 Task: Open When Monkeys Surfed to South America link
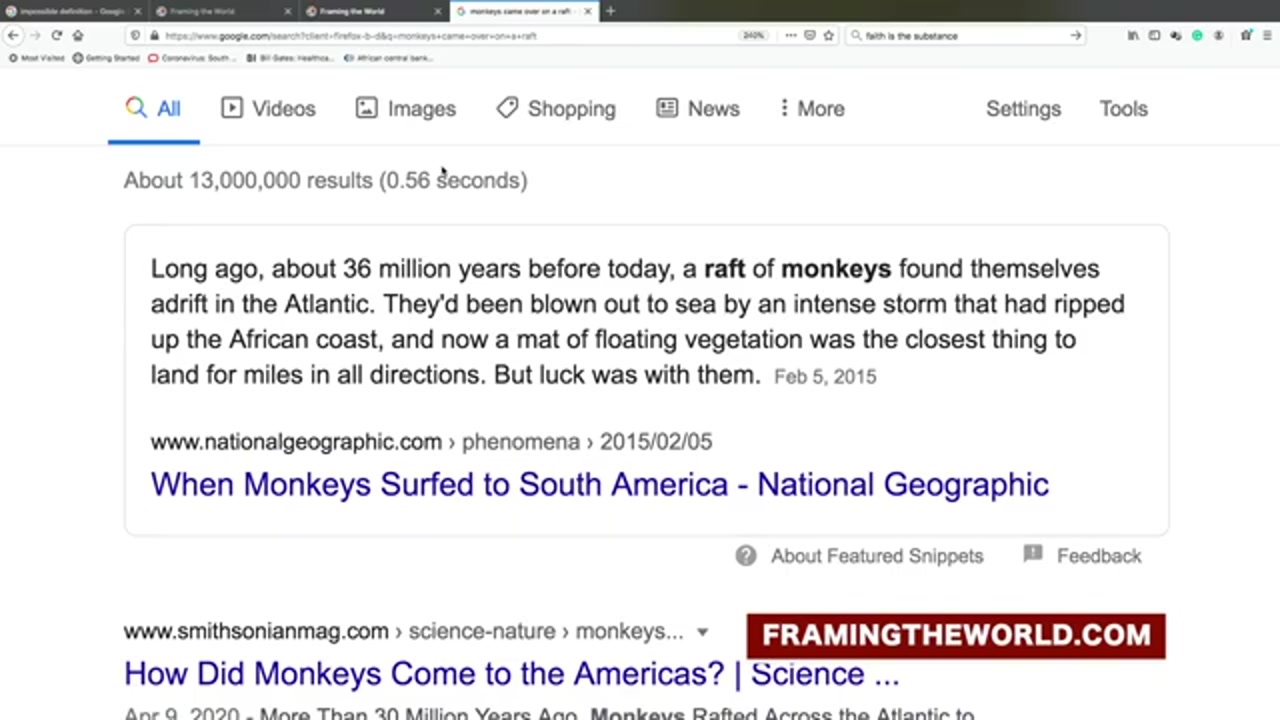pos(600,484)
